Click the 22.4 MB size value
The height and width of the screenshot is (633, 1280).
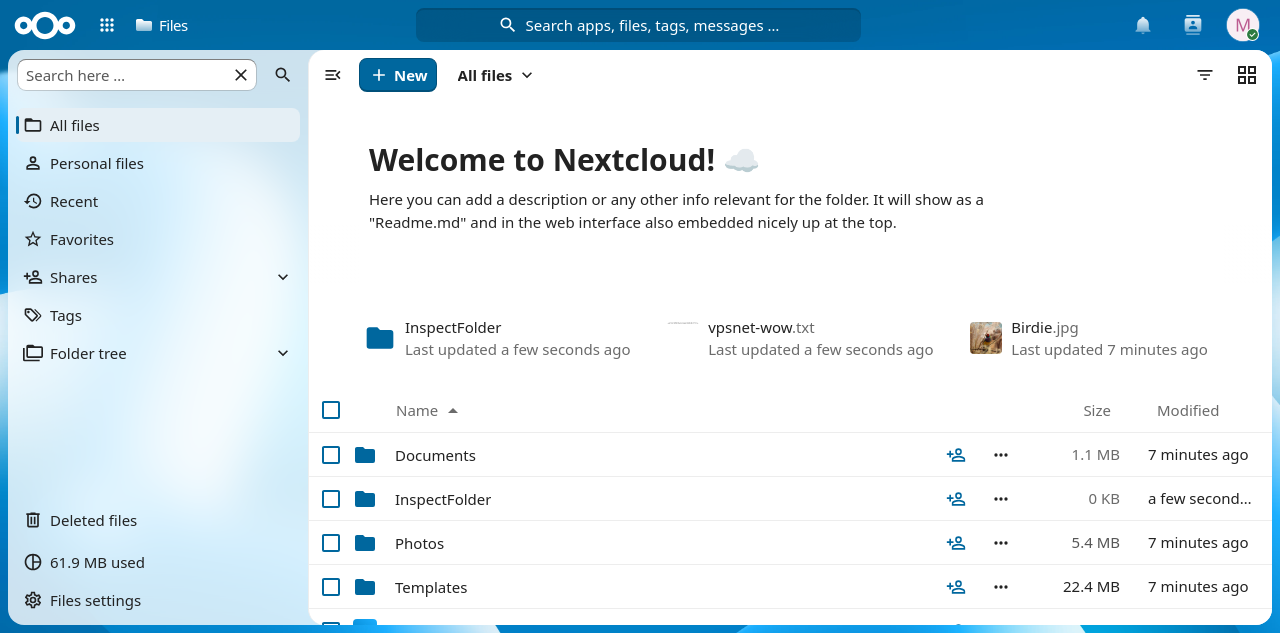pos(1091,587)
